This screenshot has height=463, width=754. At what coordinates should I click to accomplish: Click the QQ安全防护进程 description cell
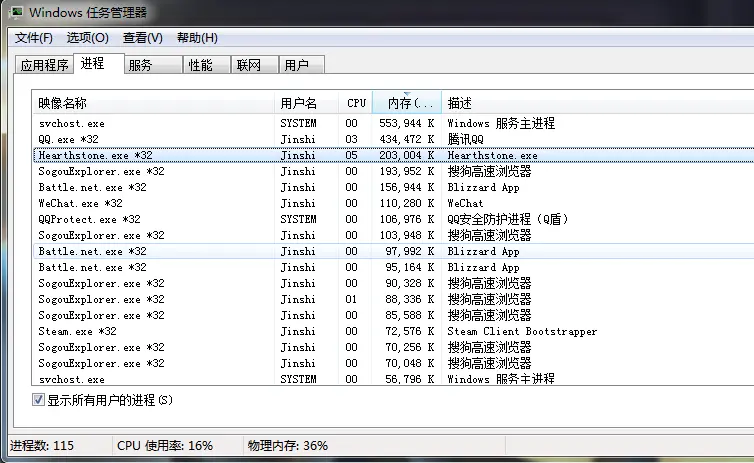508,219
